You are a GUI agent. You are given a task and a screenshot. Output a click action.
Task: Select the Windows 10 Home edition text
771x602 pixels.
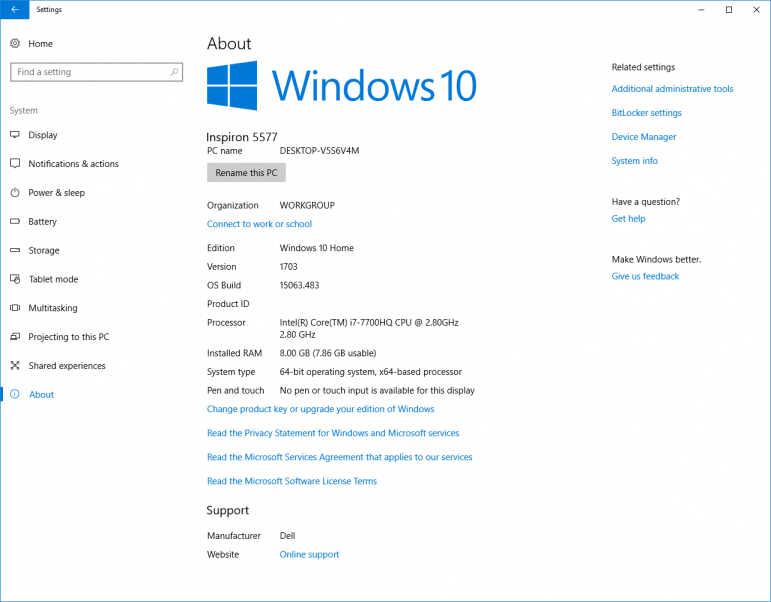coord(317,248)
